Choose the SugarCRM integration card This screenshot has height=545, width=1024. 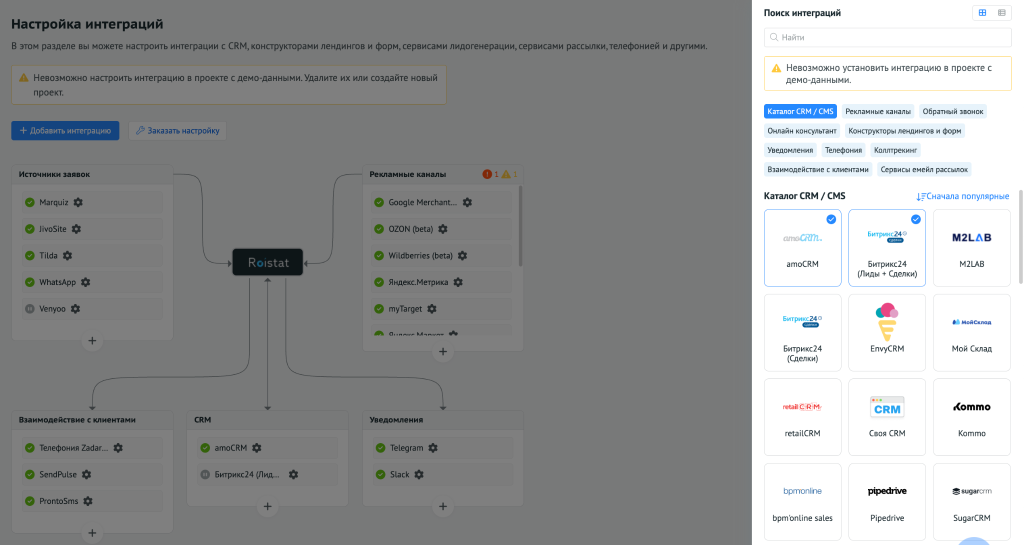click(972, 502)
